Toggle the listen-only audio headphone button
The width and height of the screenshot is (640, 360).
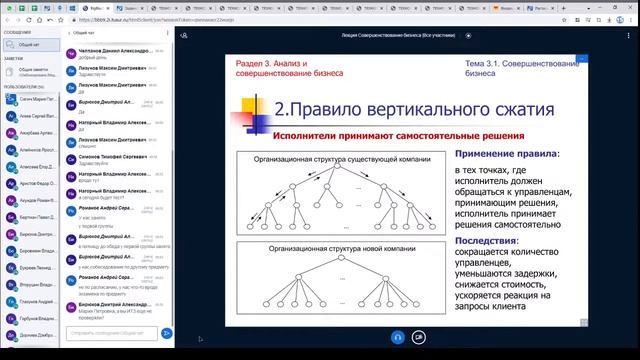398,337
